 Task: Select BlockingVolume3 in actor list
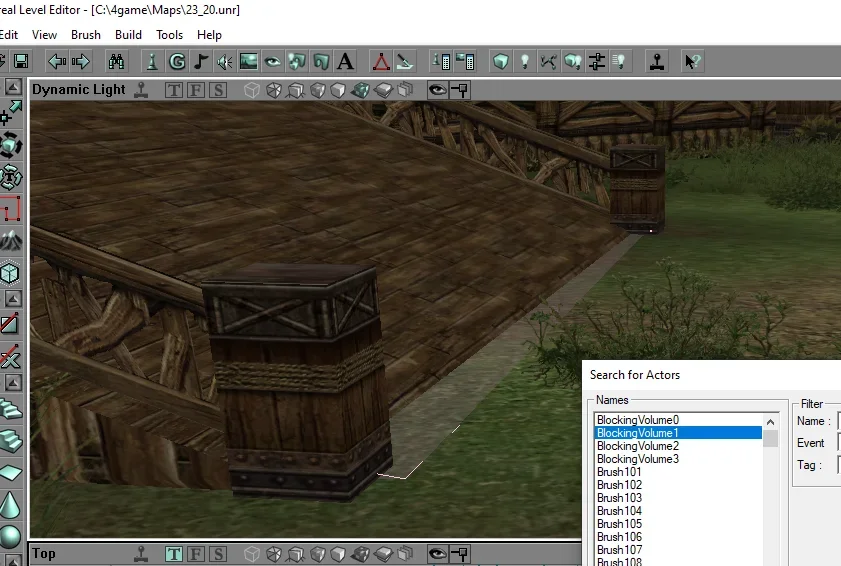click(x=678, y=459)
